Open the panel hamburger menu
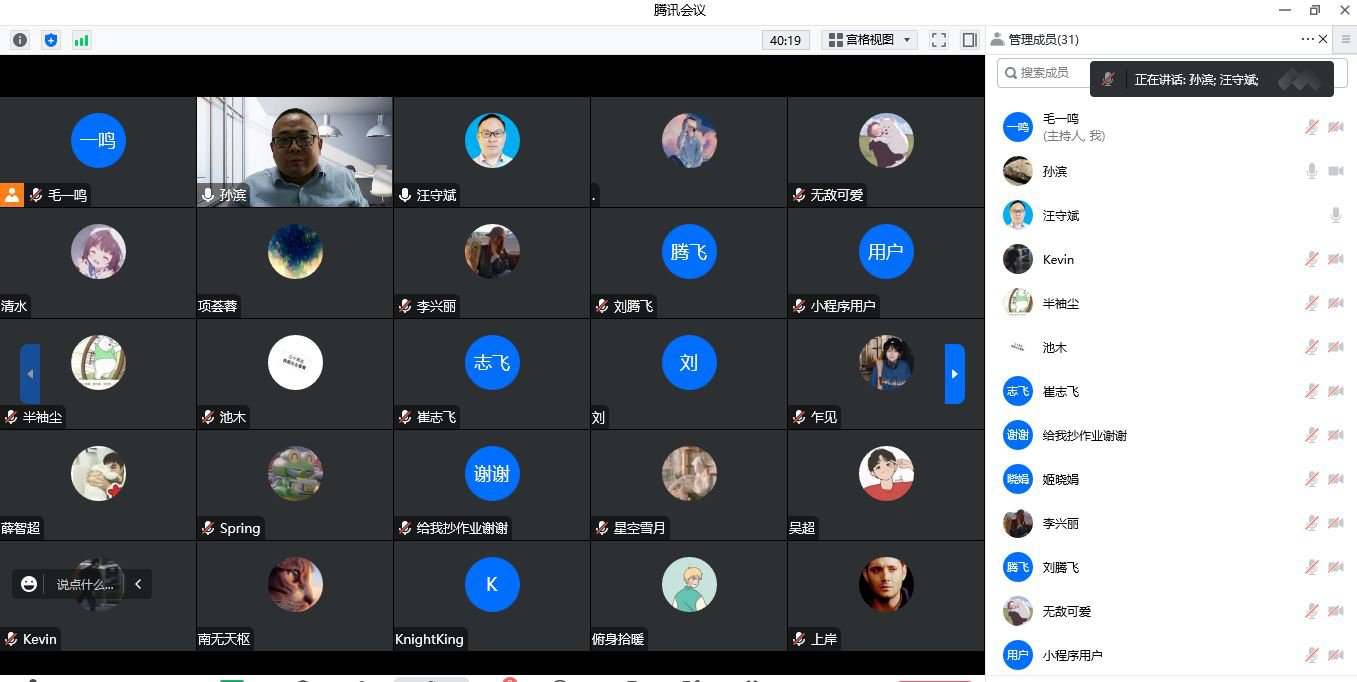Screen dimensions: 1357x682 tap(1346, 39)
